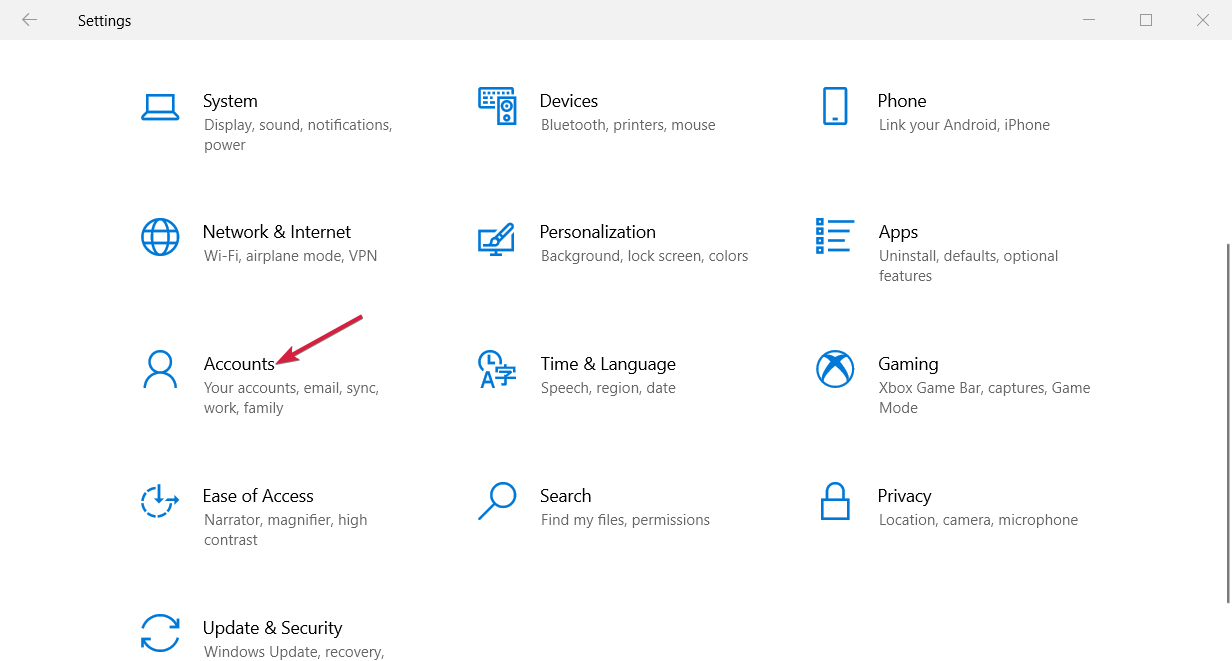
Task: Open the Update & Security label
Action: pyautogui.click(x=272, y=628)
